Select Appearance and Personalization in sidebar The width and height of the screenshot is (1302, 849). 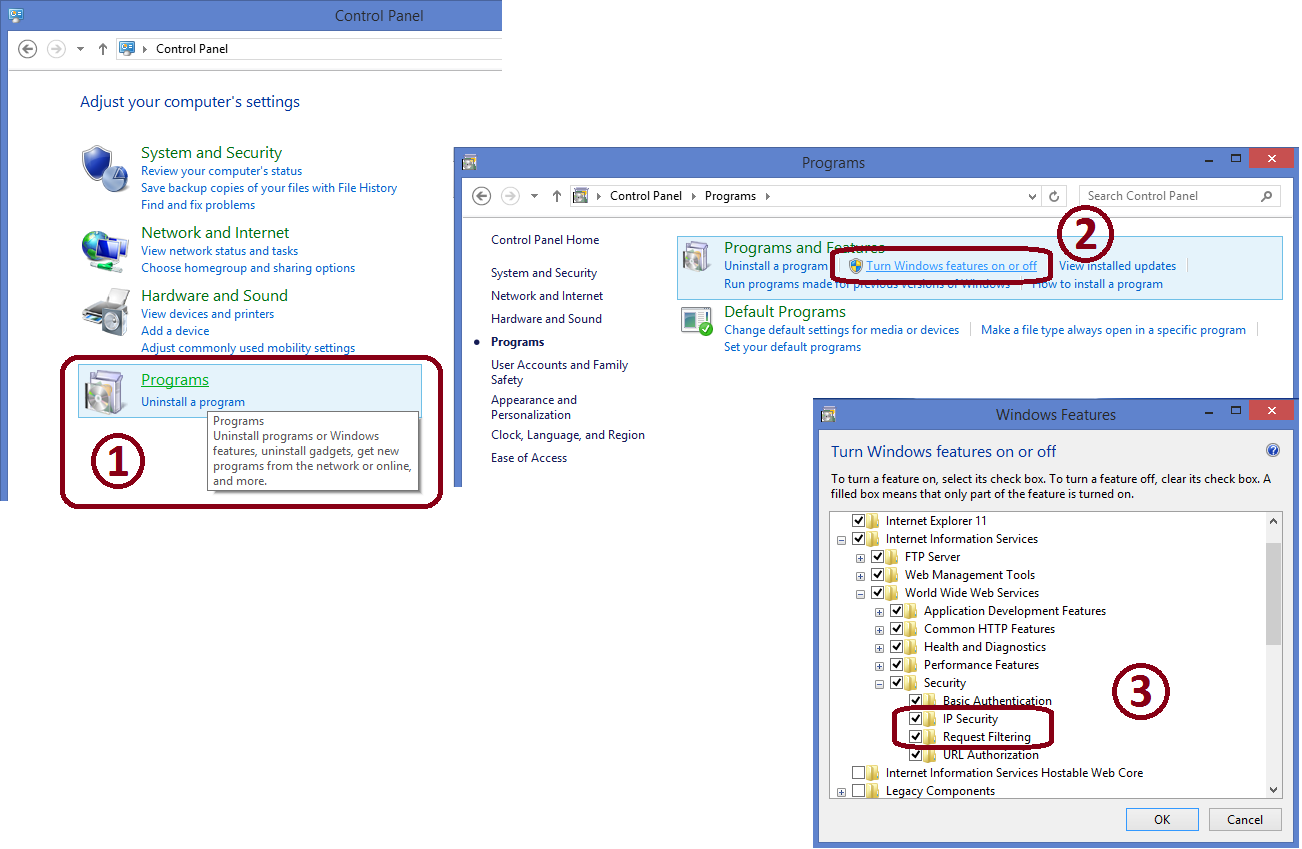534,407
